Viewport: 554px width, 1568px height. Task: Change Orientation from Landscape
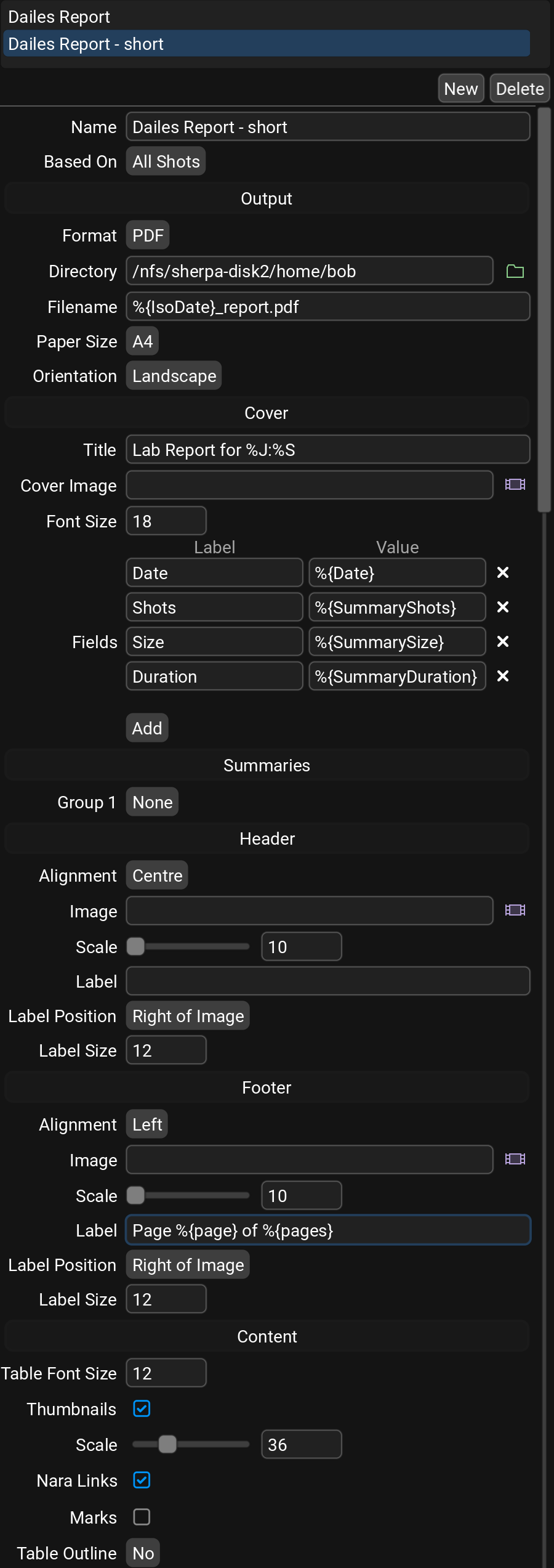[x=174, y=376]
